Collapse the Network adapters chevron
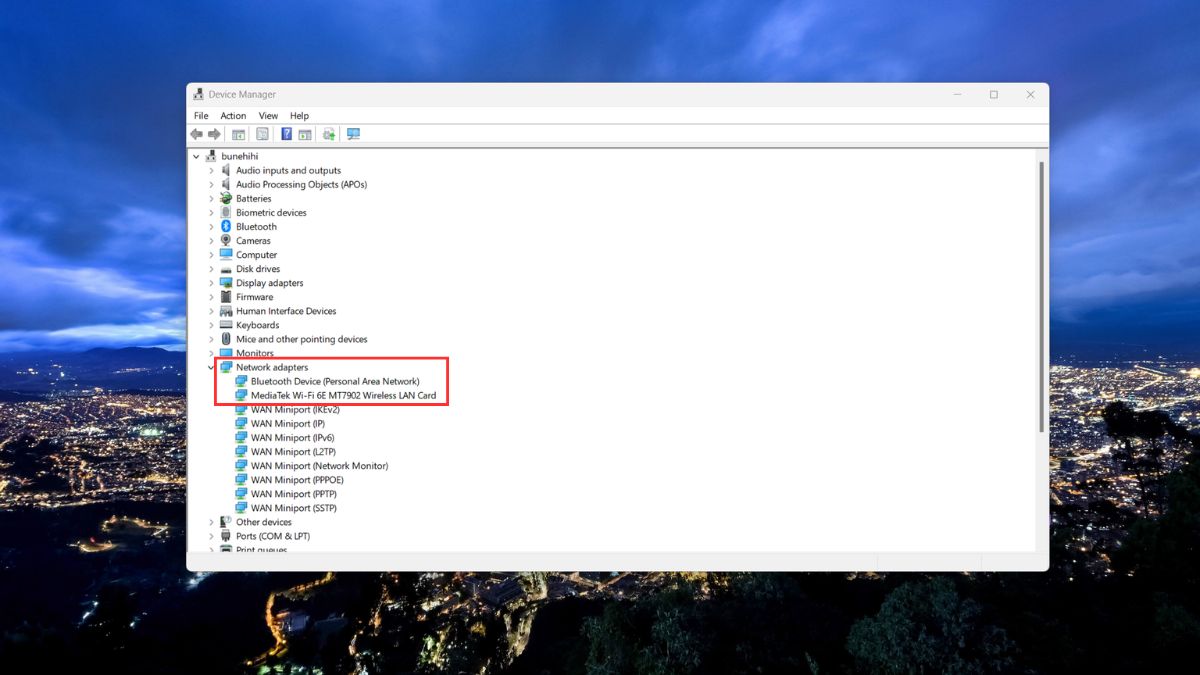 point(211,367)
